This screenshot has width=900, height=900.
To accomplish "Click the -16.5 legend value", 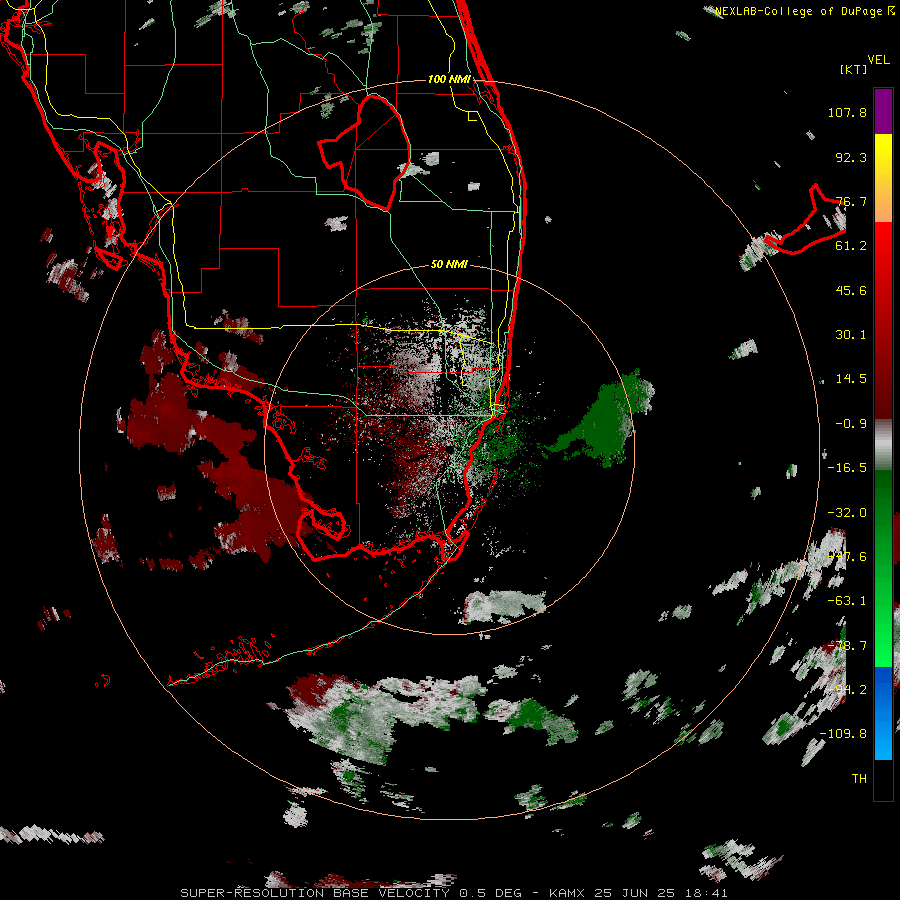I will click(847, 468).
